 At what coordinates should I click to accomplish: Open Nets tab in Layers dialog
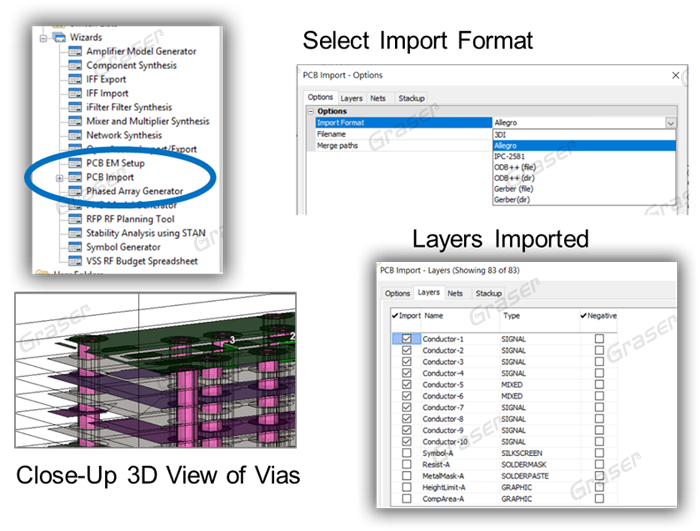[455, 293]
